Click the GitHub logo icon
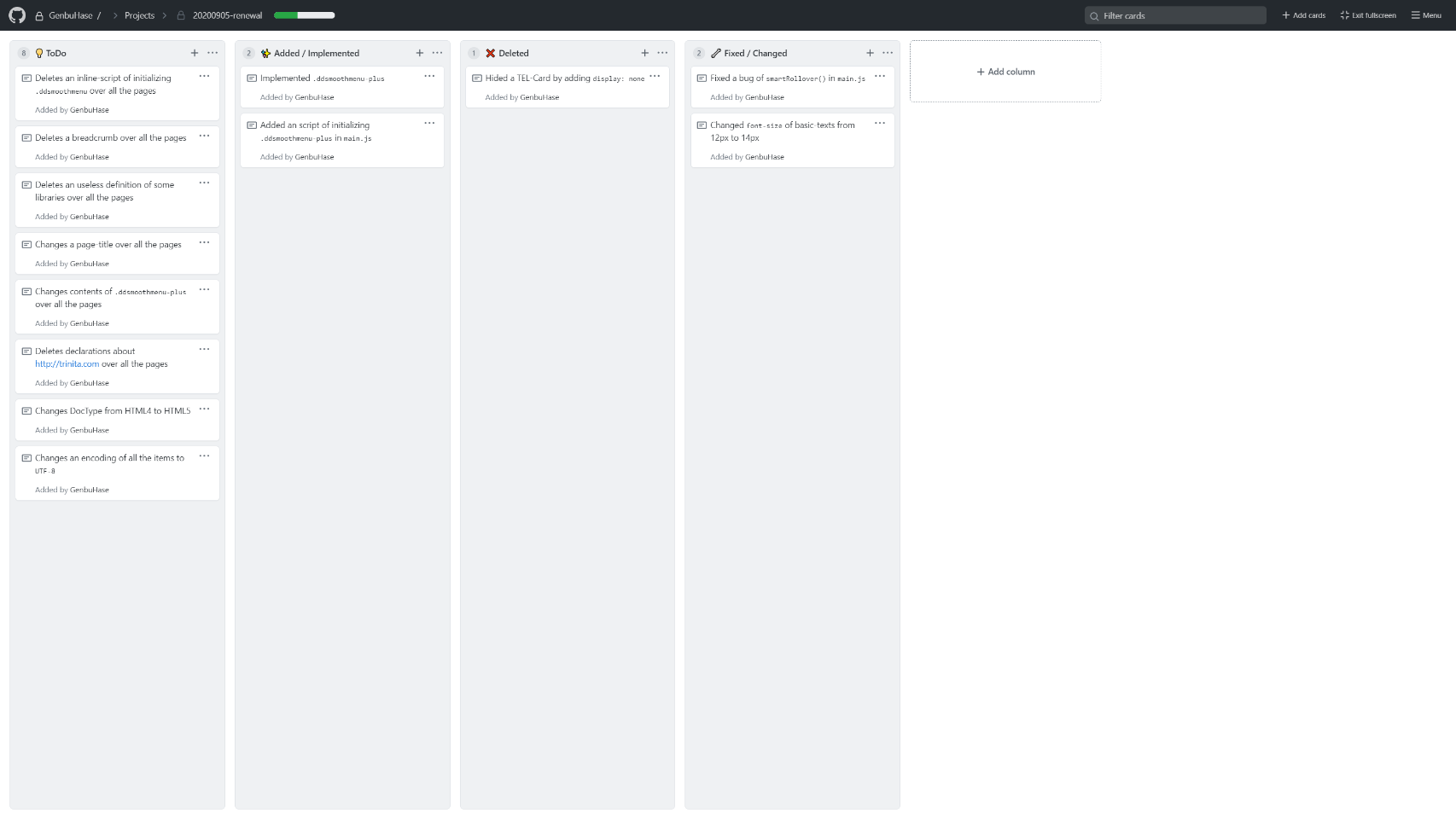This screenshot has width=1456, height=819. 17,15
